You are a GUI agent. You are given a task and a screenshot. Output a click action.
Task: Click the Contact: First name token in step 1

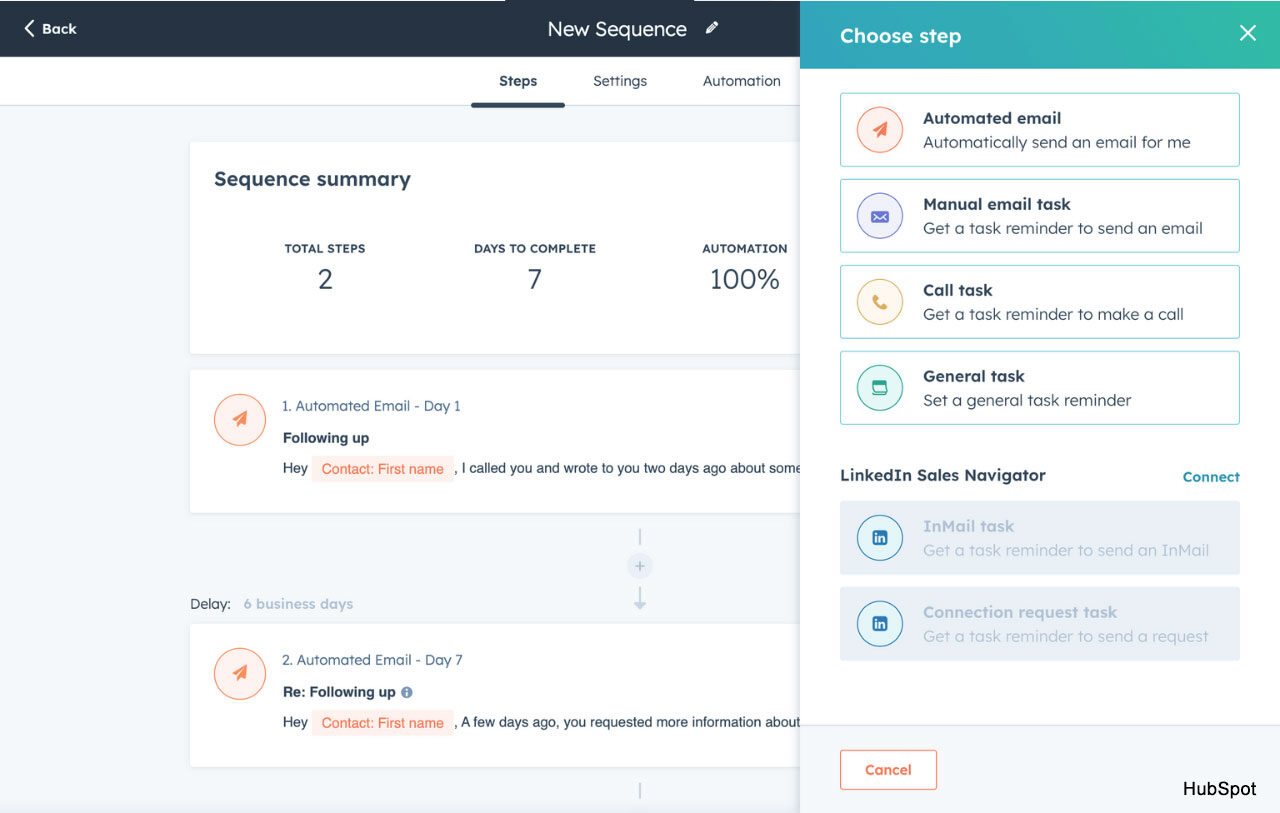click(382, 469)
